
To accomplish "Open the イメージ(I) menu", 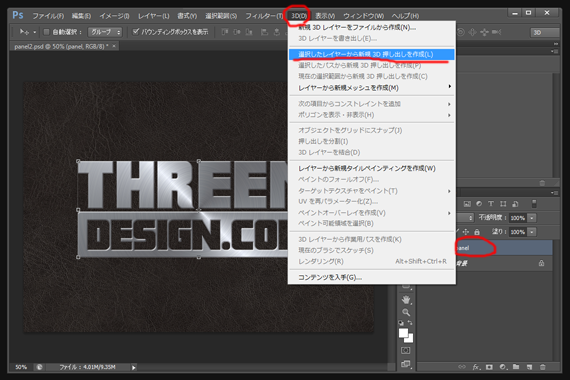I will (x=114, y=16).
